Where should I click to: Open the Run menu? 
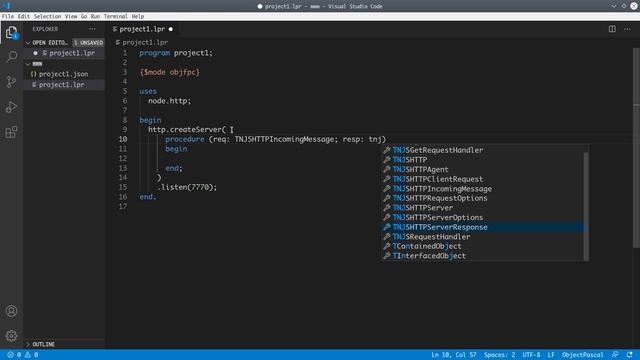(95, 16)
